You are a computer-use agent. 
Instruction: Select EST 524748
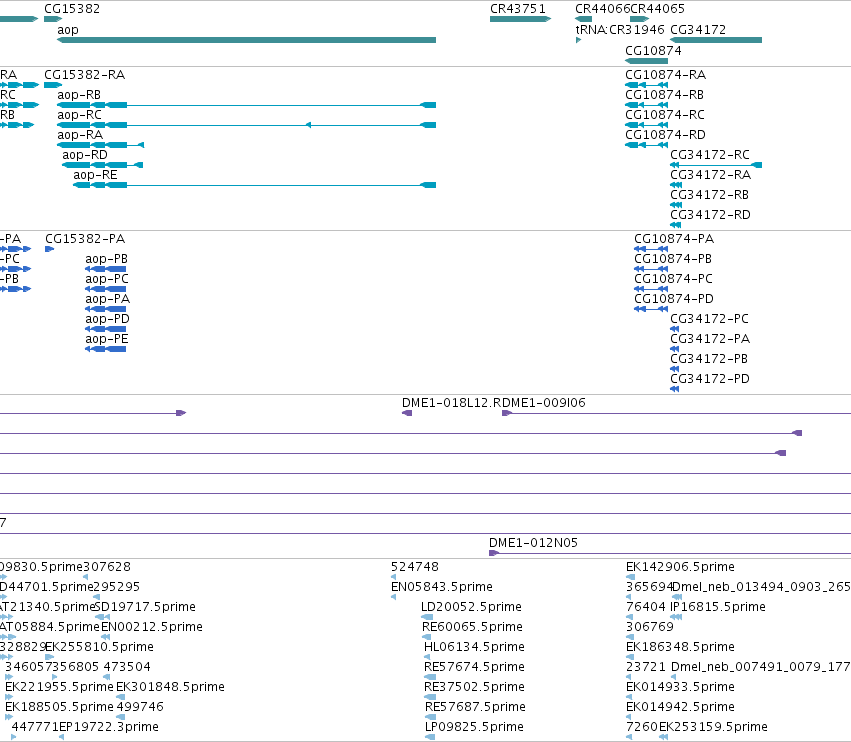(393, 577)
